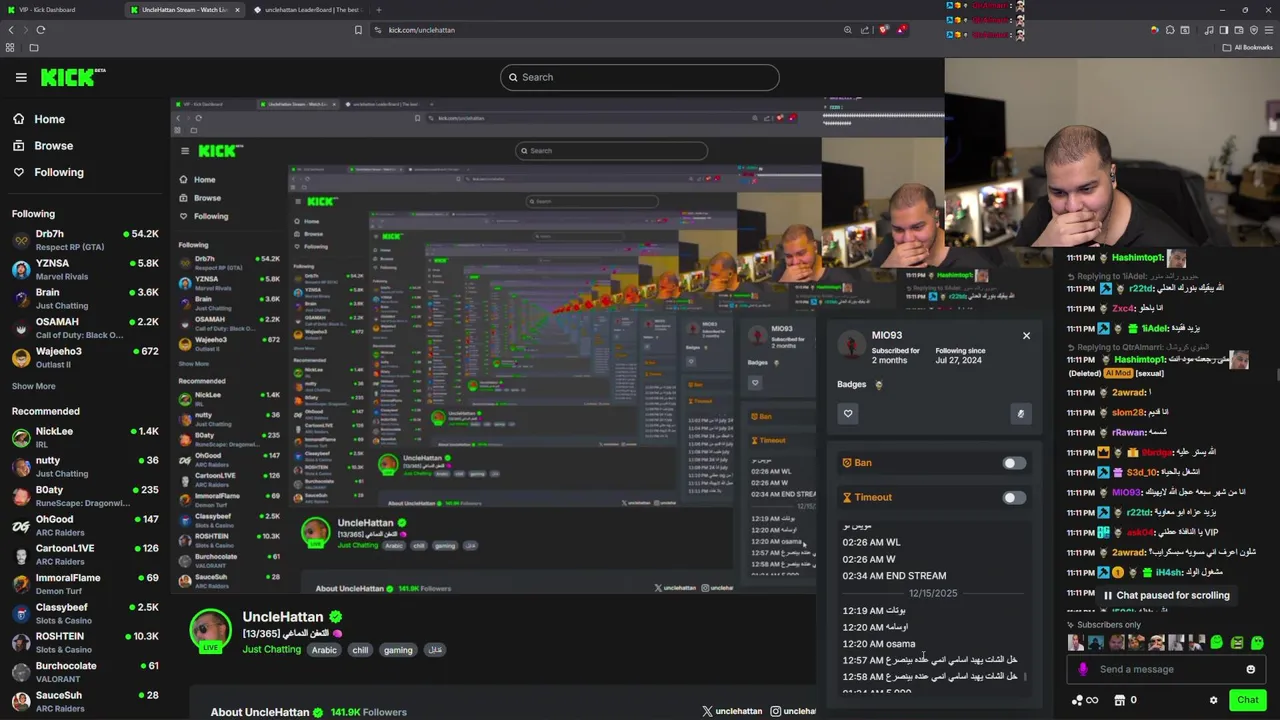Reload the kick.com page
The image size is (1280, 720).
coord(41,30)
